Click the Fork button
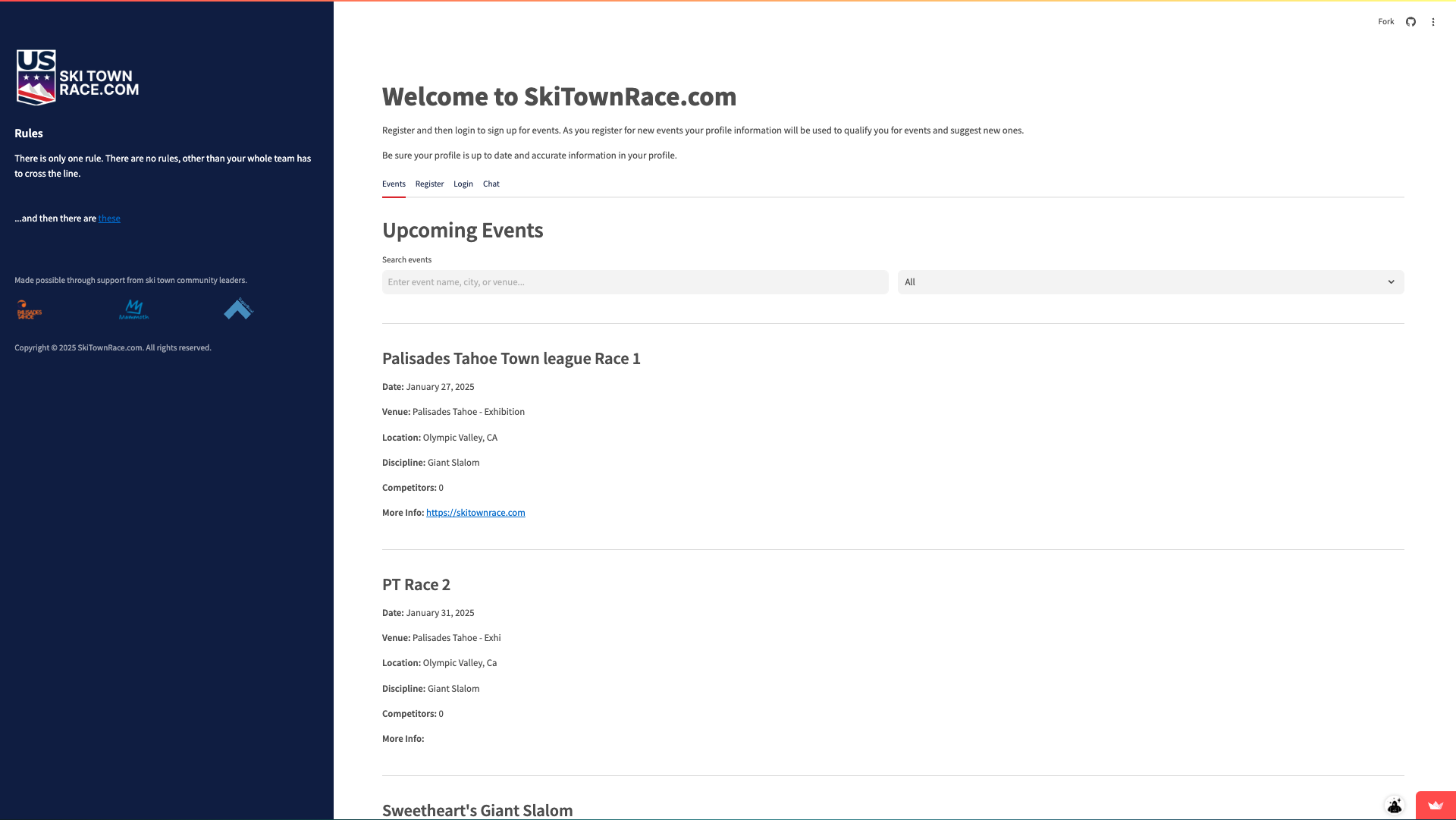The image size is (1456, 820). point(1385,22)
